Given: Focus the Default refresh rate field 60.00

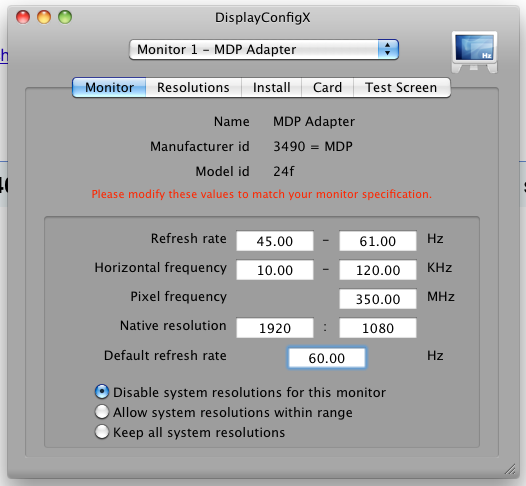Looking at the screenshot, I should coord(327,358).
